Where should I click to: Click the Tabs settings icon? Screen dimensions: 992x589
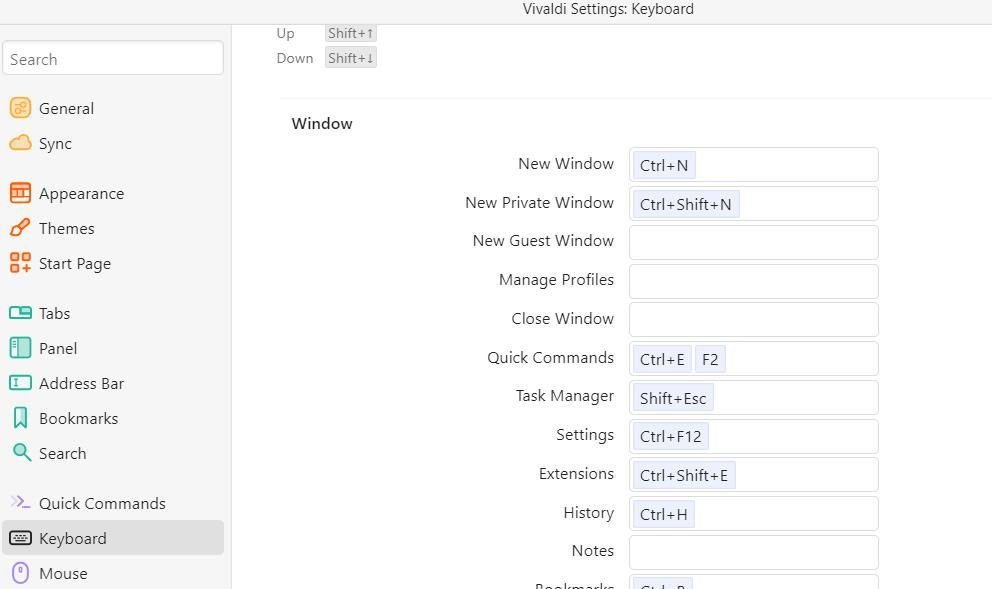[x=19, y=313]
